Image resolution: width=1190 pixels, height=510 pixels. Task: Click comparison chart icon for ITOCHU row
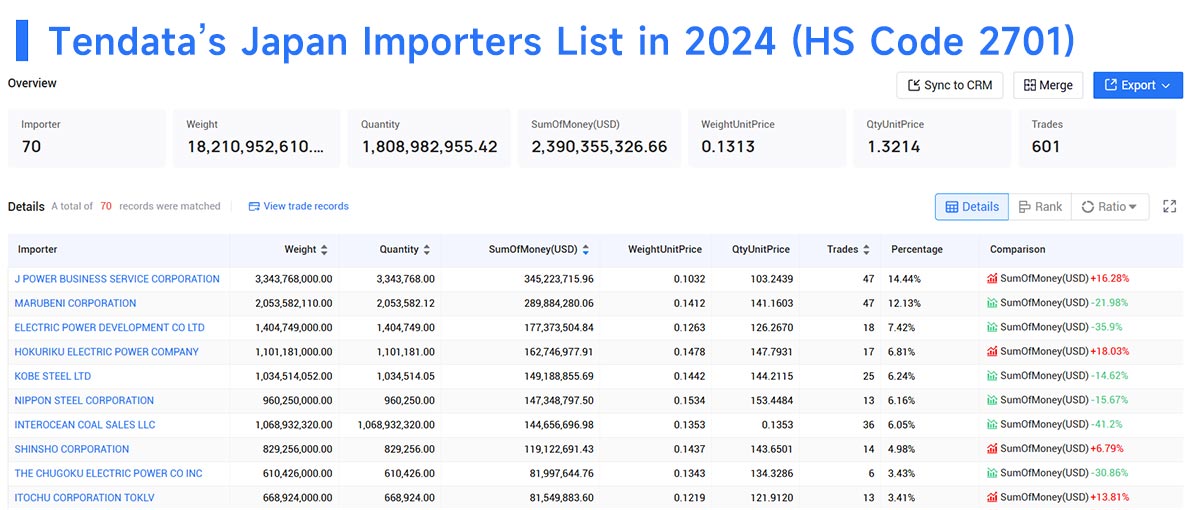point(992,497)
